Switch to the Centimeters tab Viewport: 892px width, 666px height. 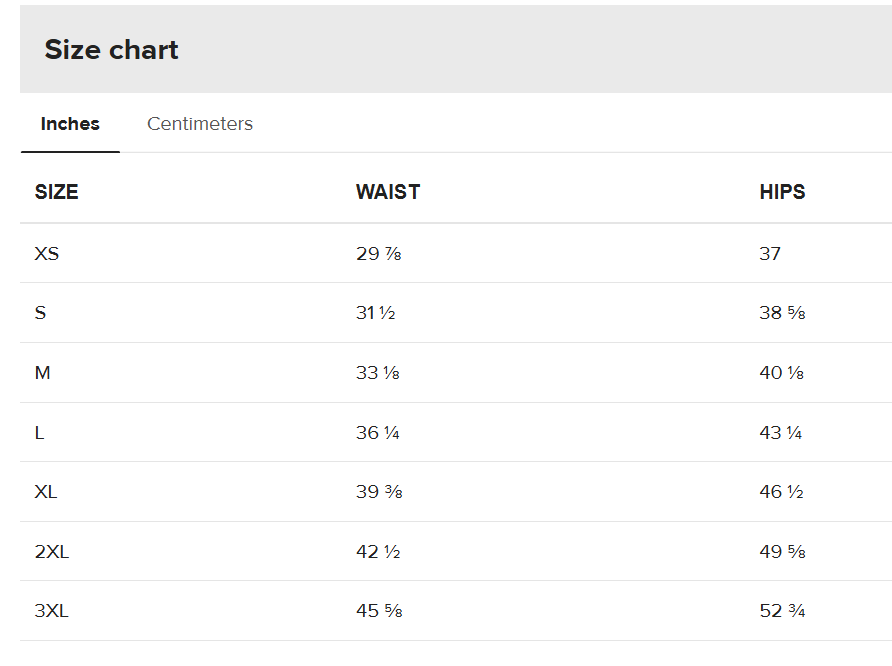click(200, 124)
